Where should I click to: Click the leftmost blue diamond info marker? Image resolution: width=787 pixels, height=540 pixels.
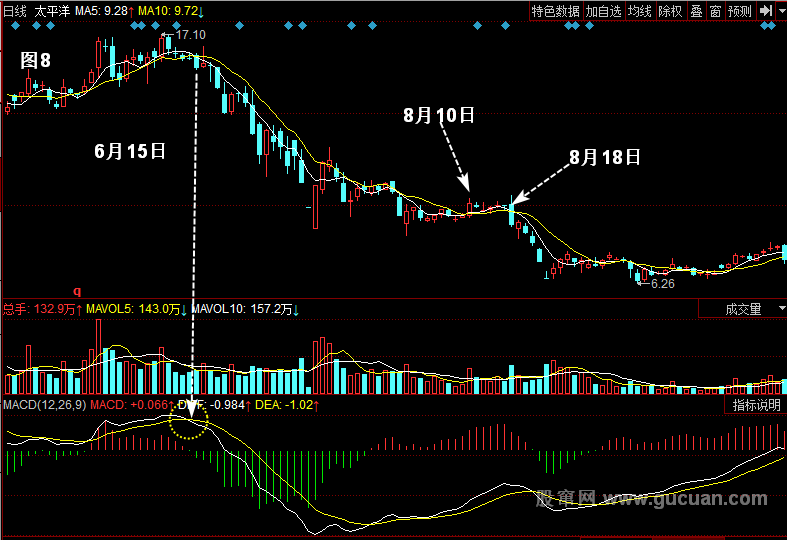(16, 26)
